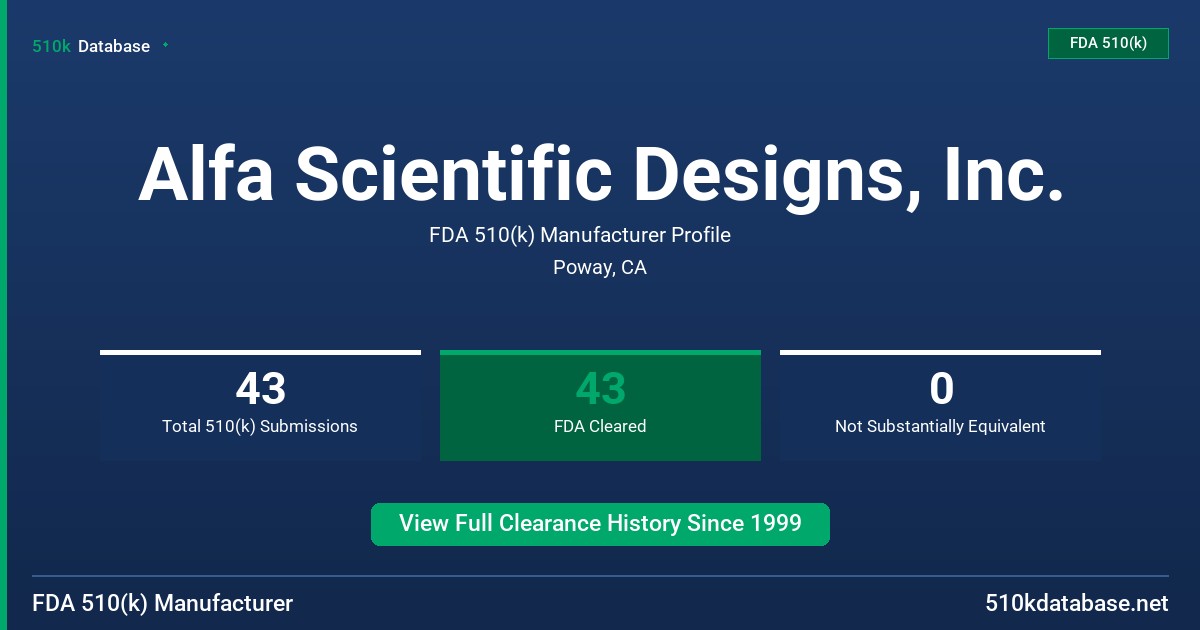
Task: Click the green '43' cleared number
Action: click(600, 389)
